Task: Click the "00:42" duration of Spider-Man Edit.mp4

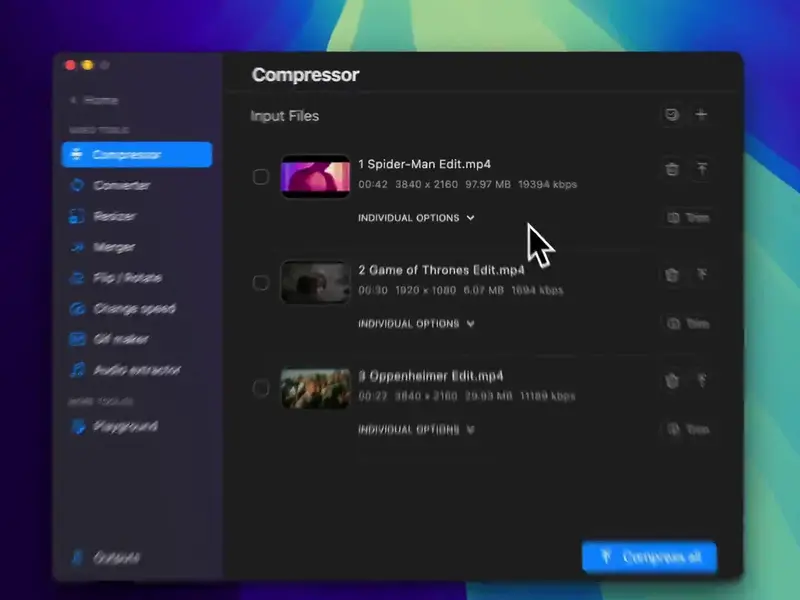Action: click(x=372, y=184)
